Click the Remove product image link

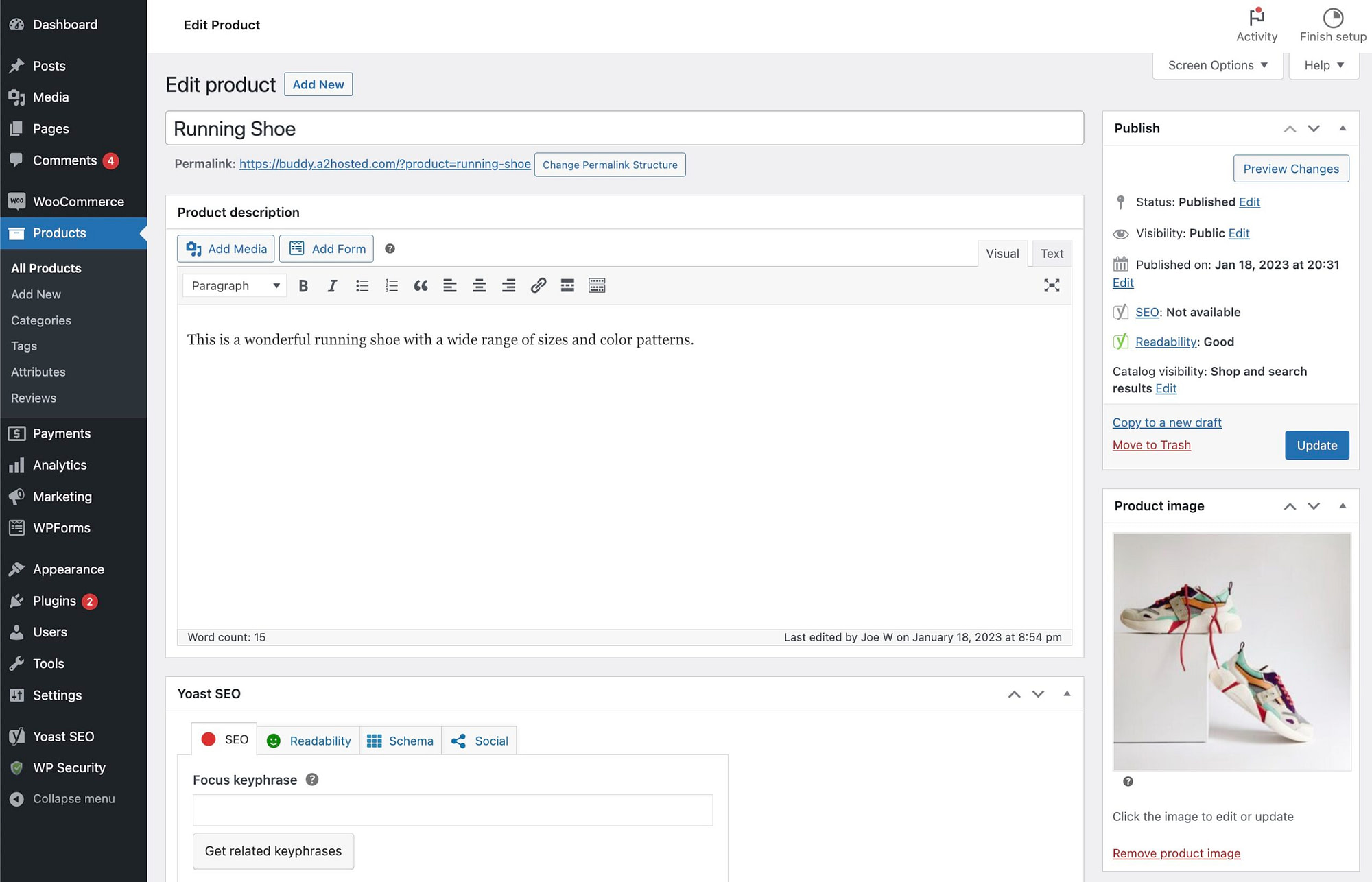point(1176,852)
